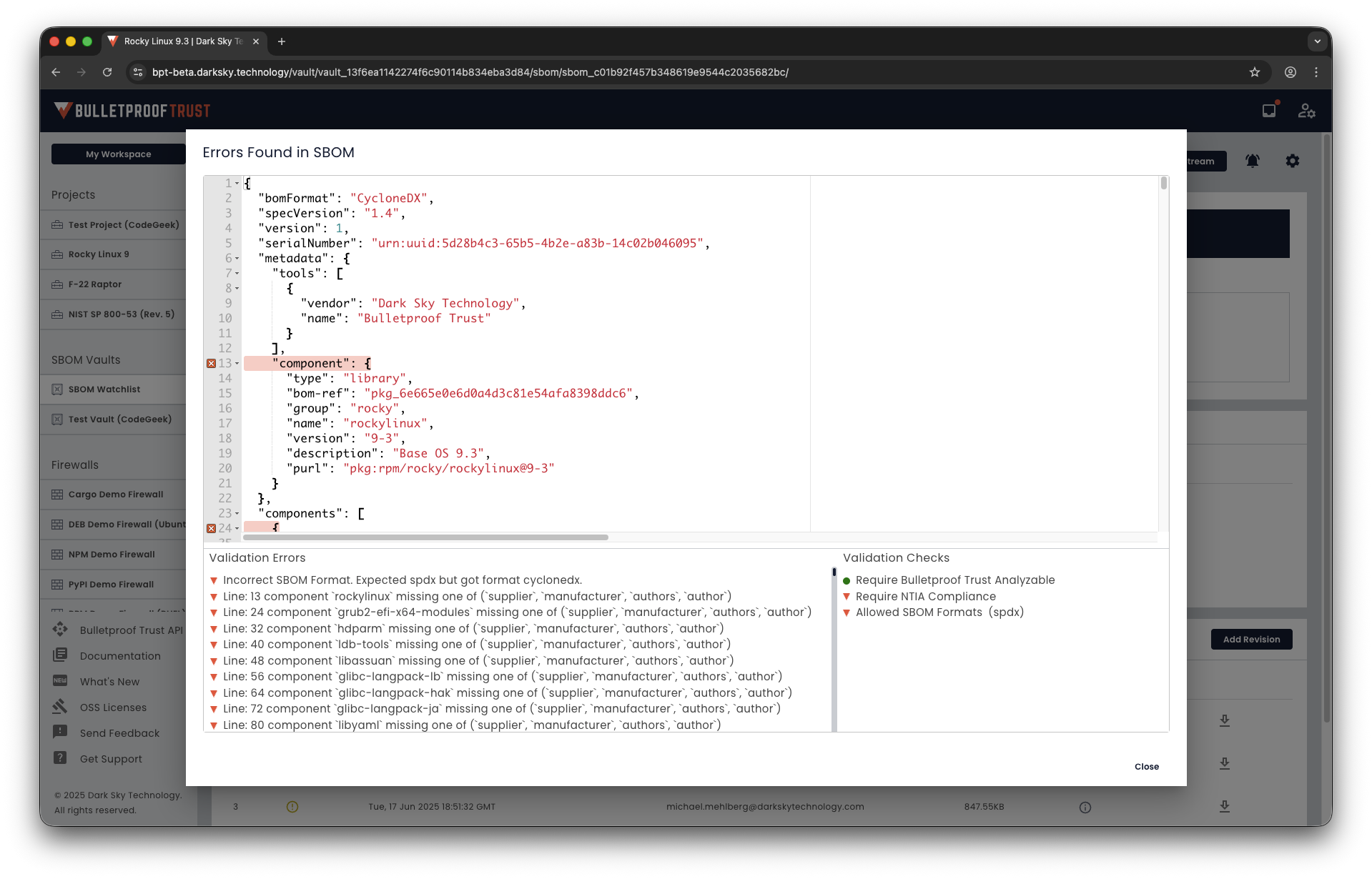Open the vault settings gear icon
Image resolution: width=1372 pixels, height=879 pixels.
tap(1293, 162)
